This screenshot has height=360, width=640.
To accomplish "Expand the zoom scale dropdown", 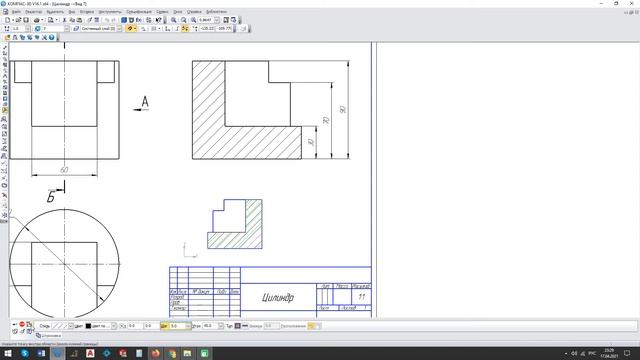I will (217, 20).
